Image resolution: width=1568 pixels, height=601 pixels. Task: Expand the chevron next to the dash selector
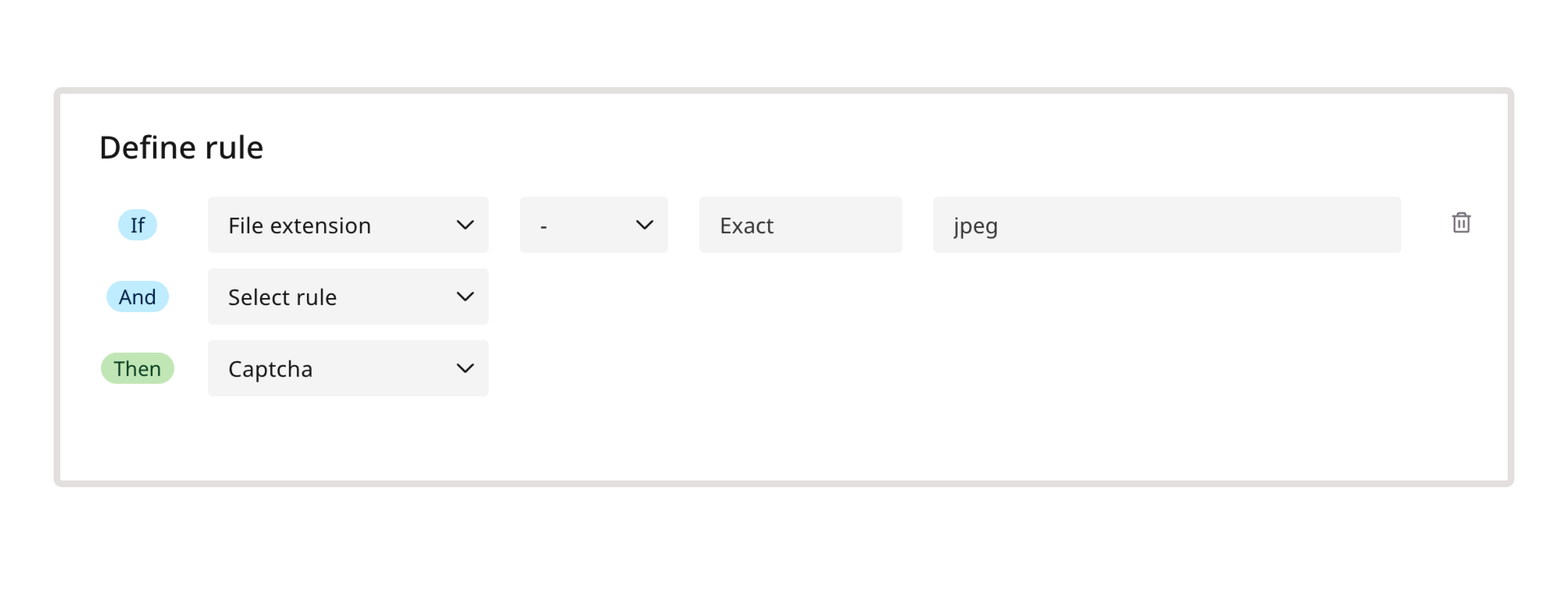pos(645,224)
